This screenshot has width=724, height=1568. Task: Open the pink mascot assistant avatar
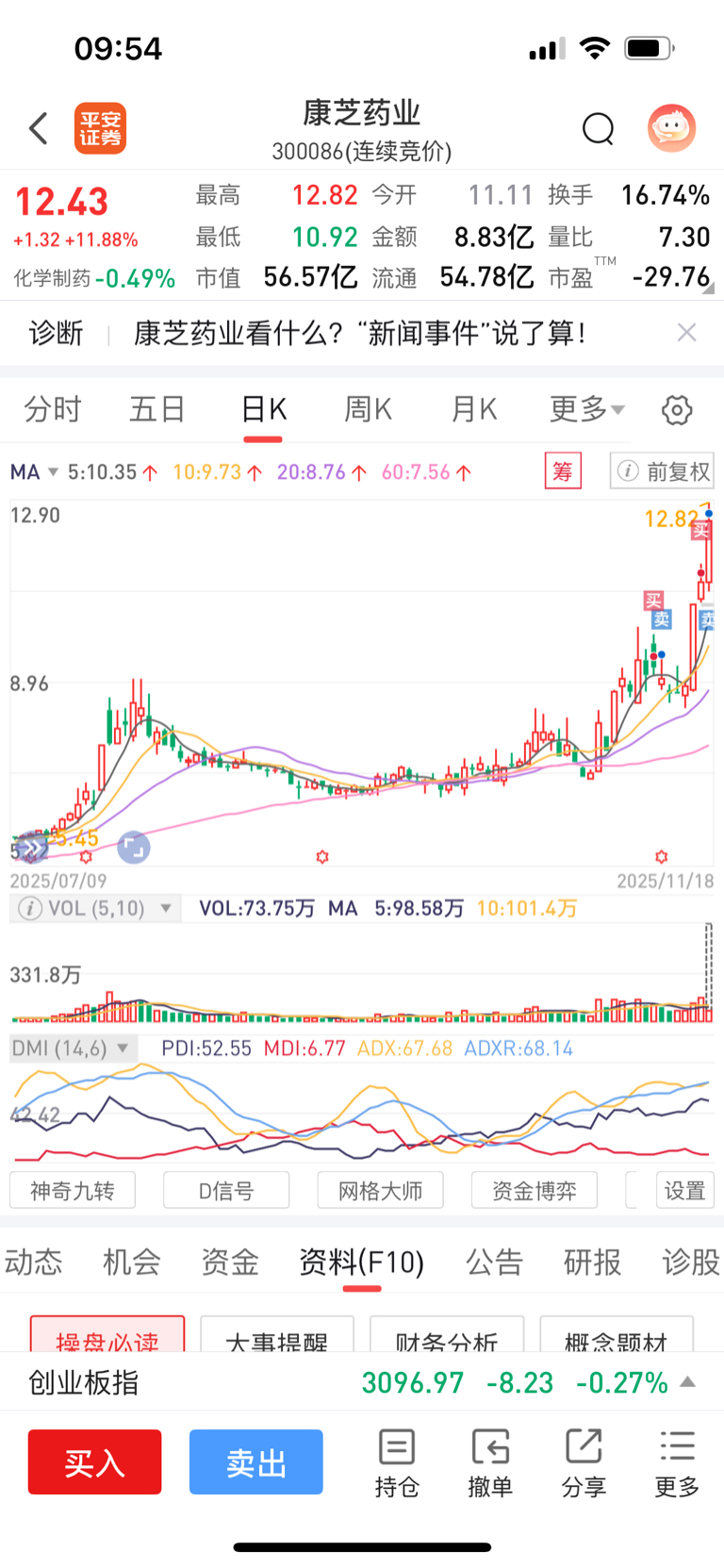point(671,127)
